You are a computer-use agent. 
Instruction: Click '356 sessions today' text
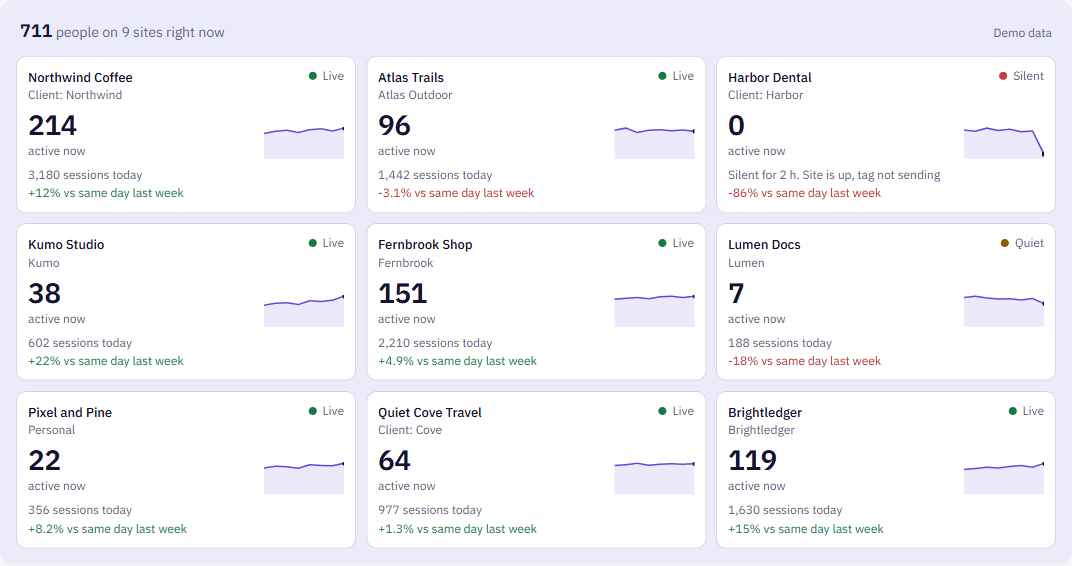80,510
